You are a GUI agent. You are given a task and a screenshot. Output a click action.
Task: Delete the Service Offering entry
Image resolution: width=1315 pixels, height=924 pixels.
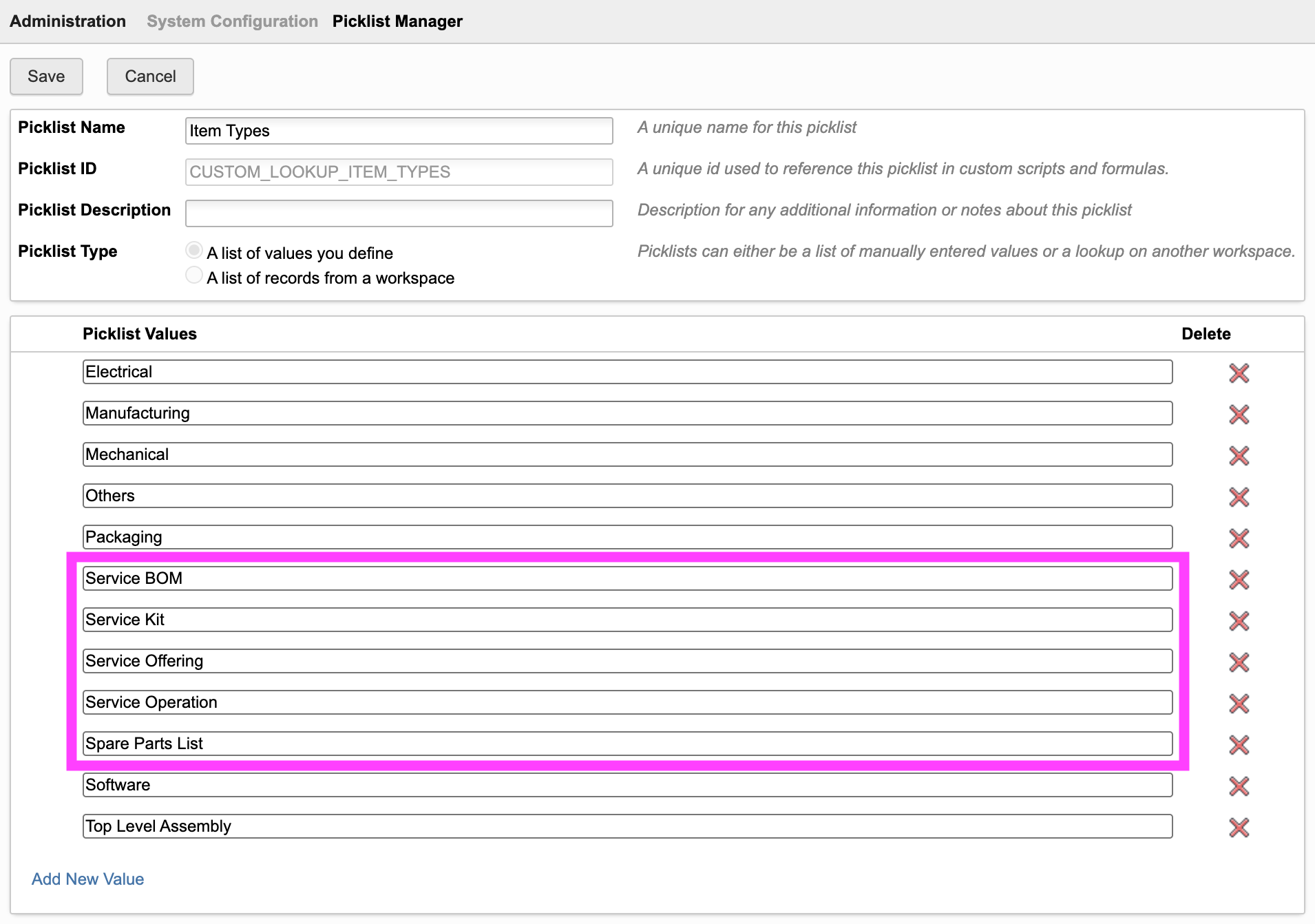coord(1239,662)
